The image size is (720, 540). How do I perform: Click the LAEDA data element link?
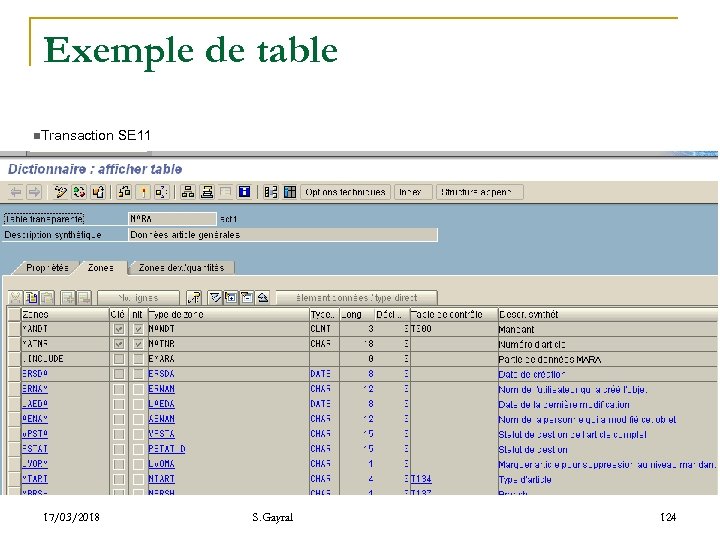161,404
